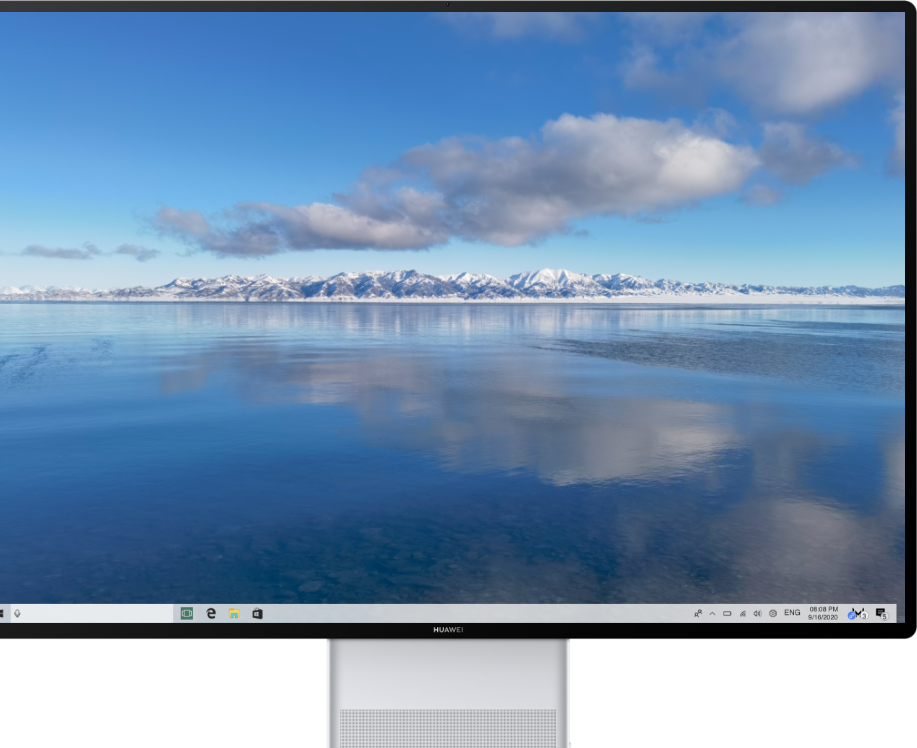Click the taskbar search input box

tap(90, 613)
